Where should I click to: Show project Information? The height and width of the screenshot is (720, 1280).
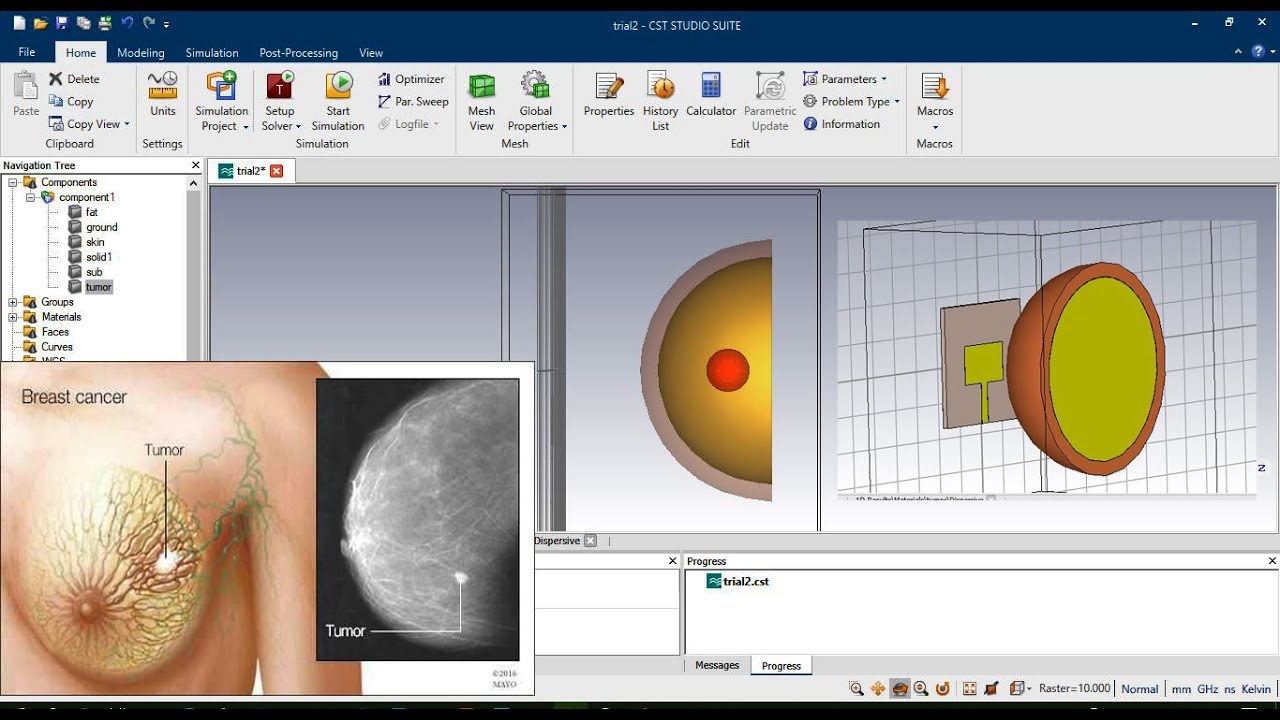[842, 124]
